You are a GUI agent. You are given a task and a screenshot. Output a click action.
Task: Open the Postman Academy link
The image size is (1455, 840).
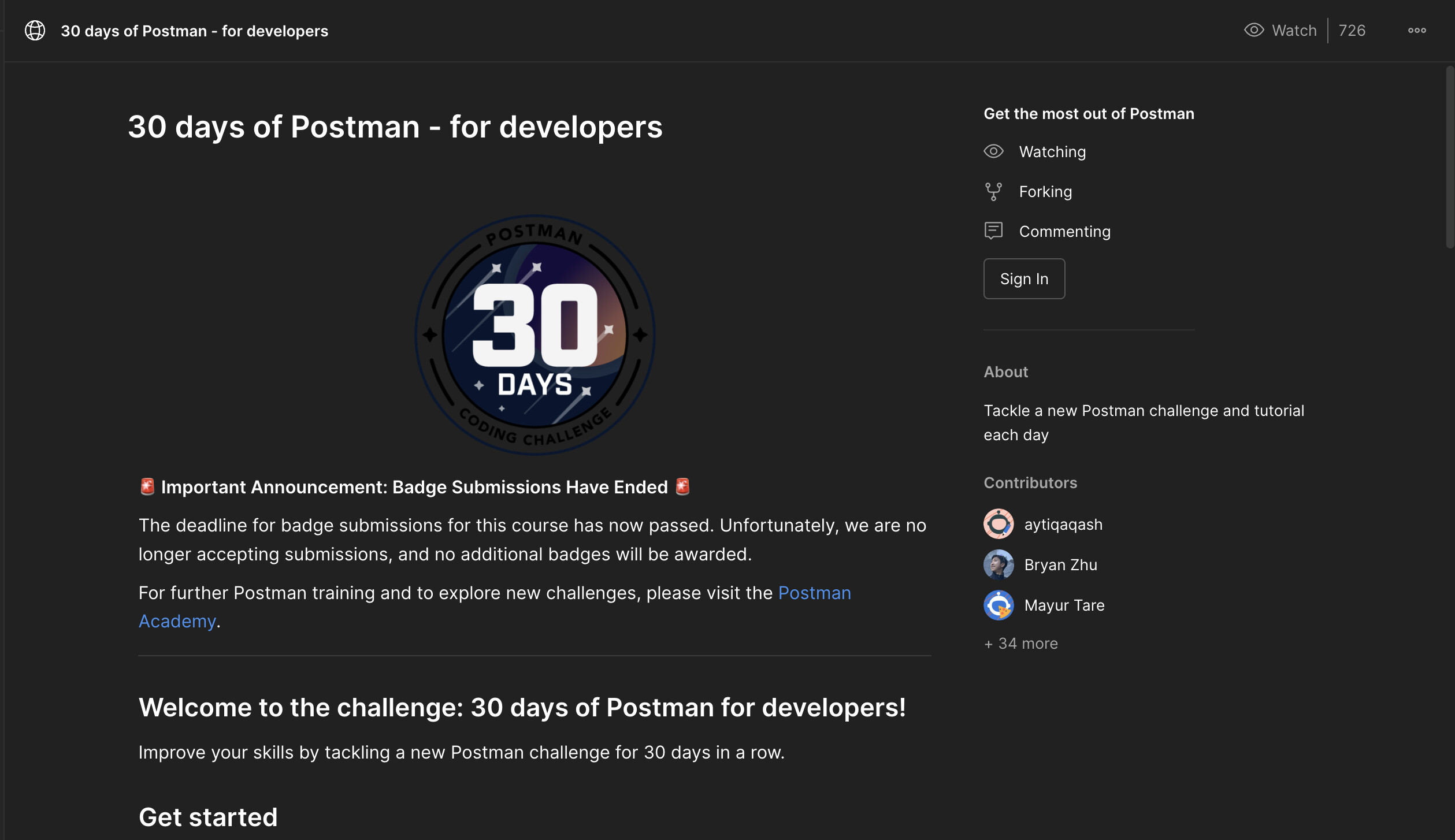pyautogui.click(x=814, y=593)
